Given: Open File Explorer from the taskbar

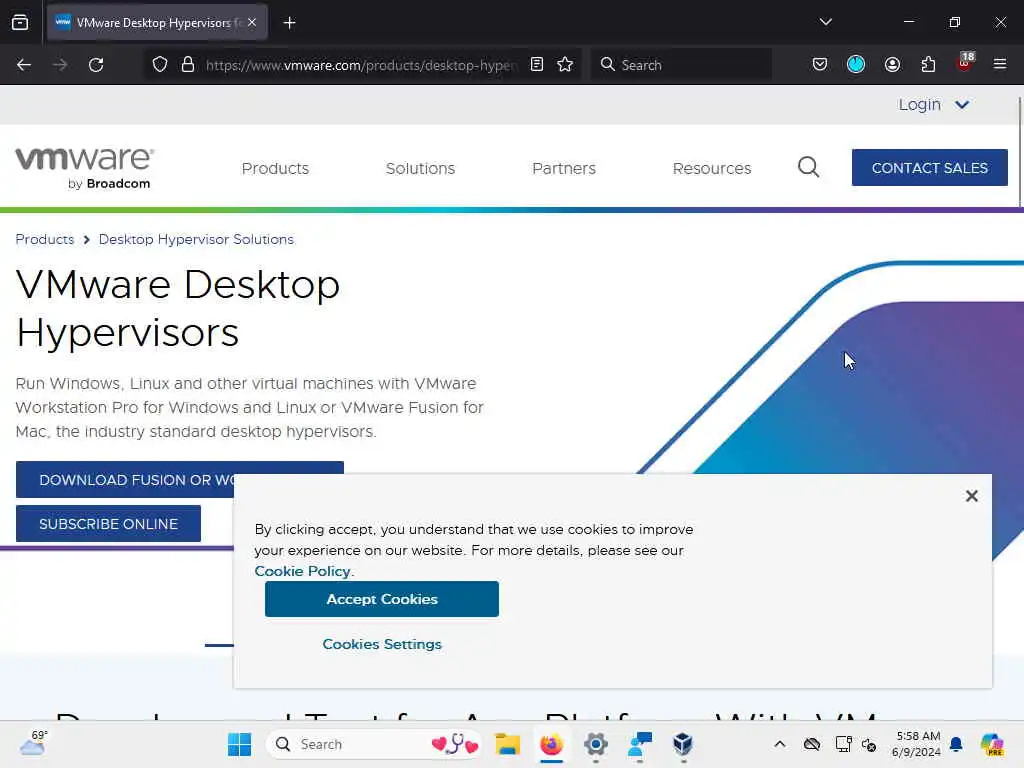Looking at the screenshot, I should pyautogui.click(x=507, y=744).
